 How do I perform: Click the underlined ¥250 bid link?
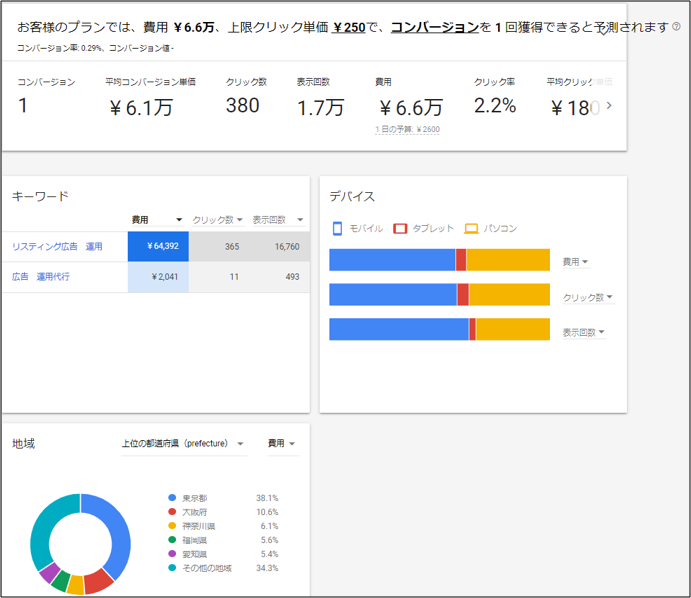349,27
